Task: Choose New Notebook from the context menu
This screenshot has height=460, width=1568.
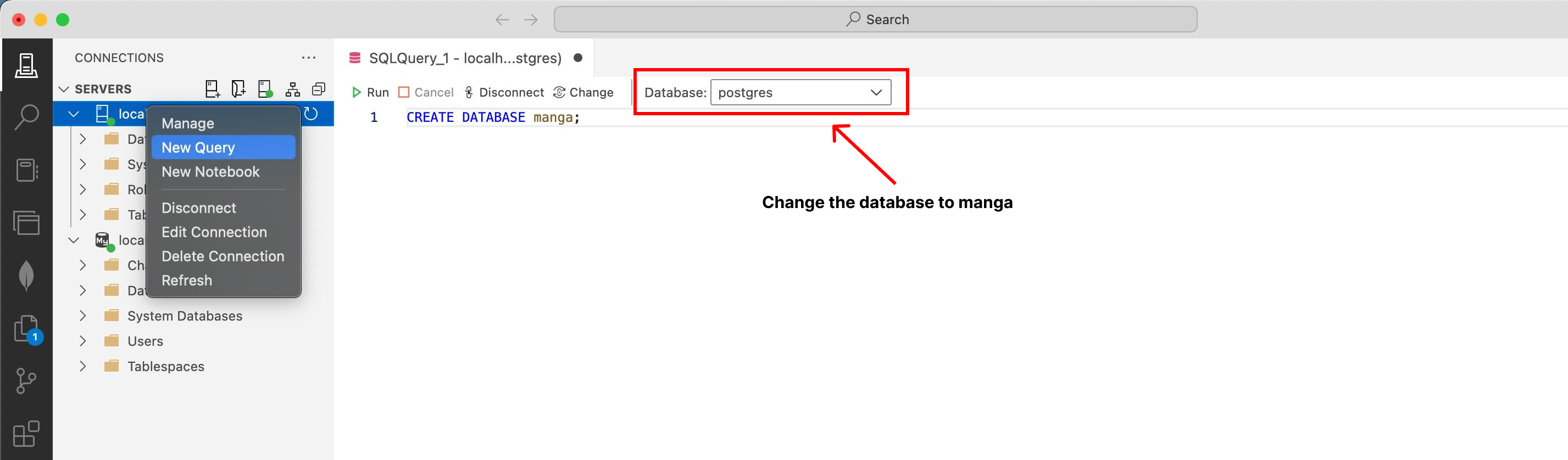Action: (224, 172)
